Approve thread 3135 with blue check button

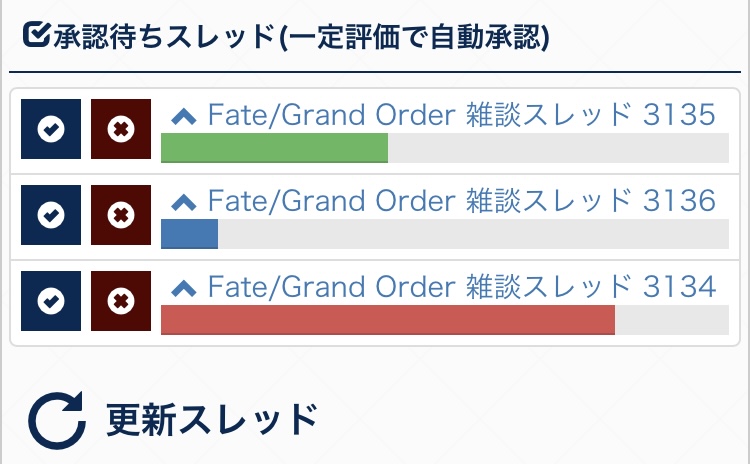tap(51, 129)
